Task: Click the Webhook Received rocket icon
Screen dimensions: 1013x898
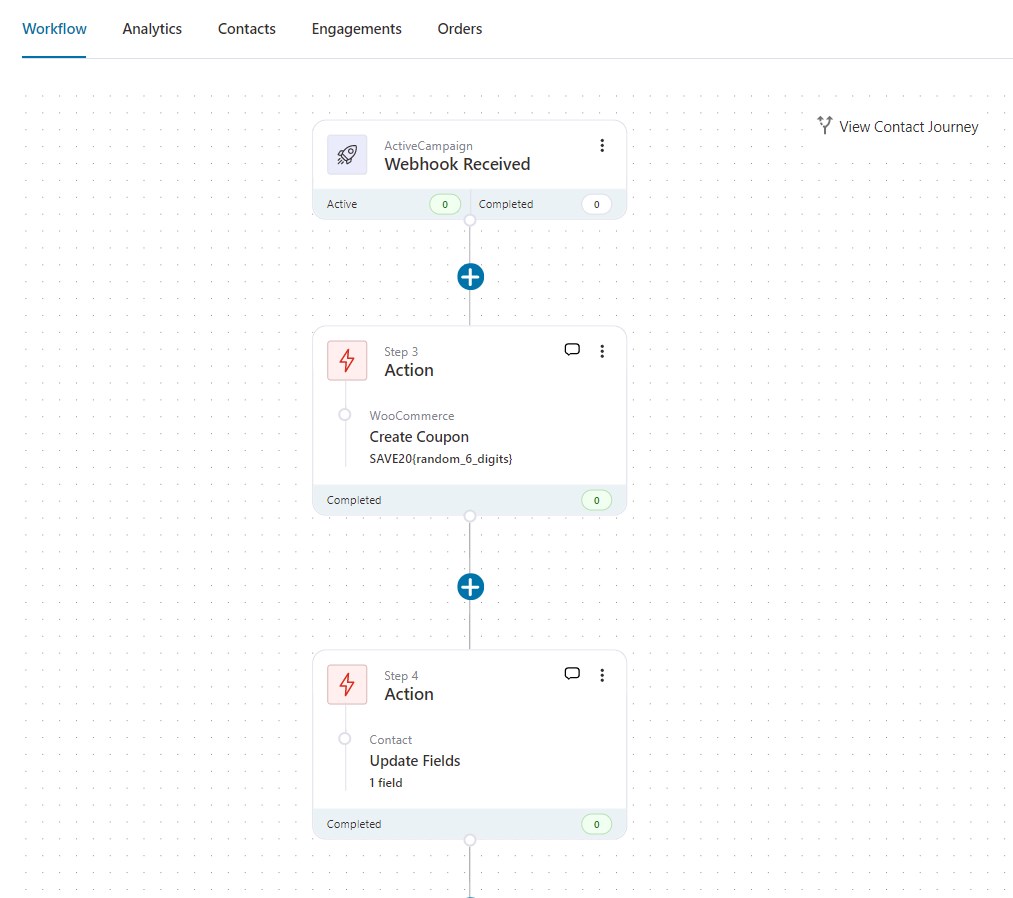Action: (x=347, y=155)
